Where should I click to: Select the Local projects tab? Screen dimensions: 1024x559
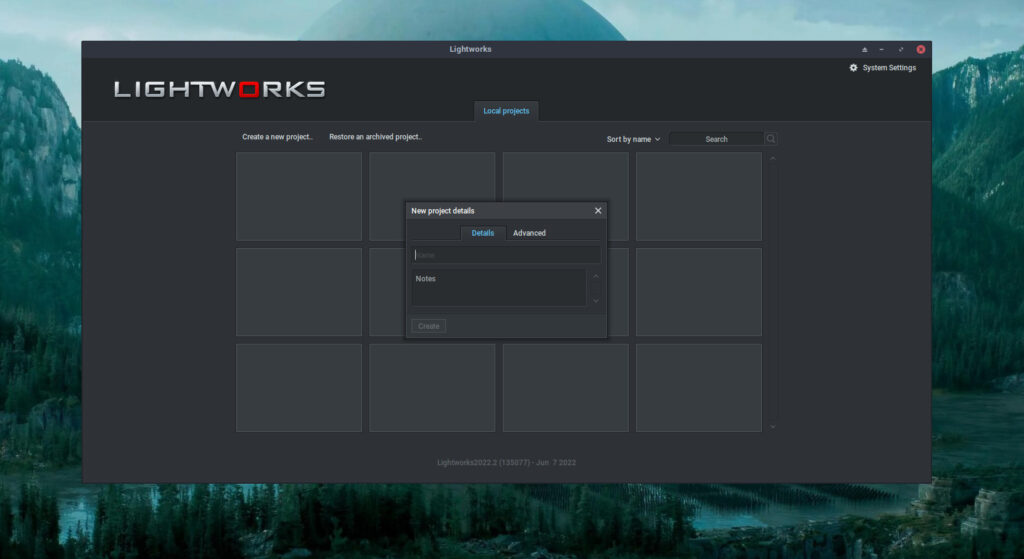click(x=506, y=111)
